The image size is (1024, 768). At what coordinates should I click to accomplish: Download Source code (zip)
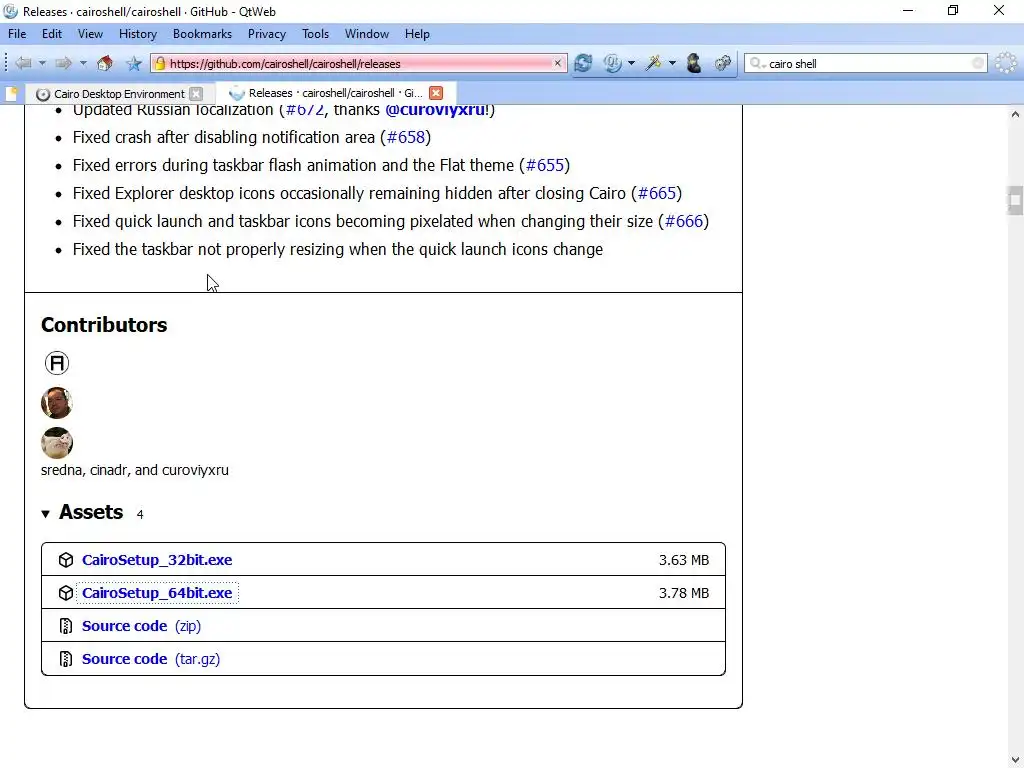[141, 626]
